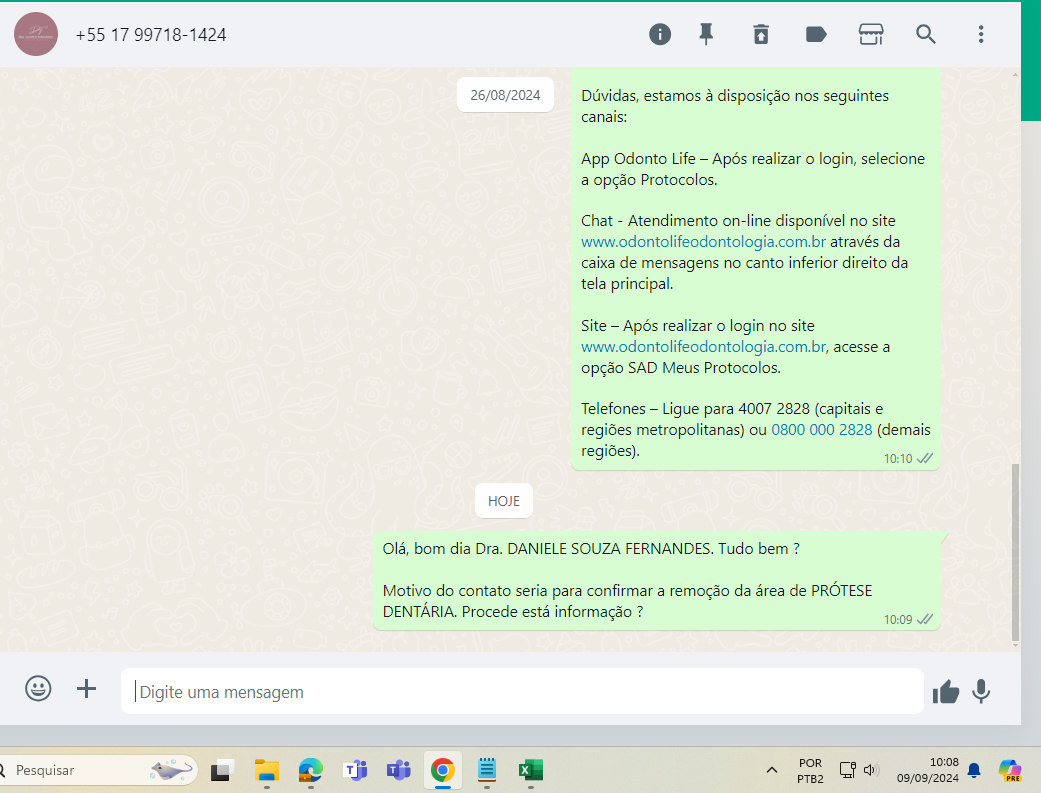Open the volume speaker tray icon
The image size is (1041, 793).
871,770
